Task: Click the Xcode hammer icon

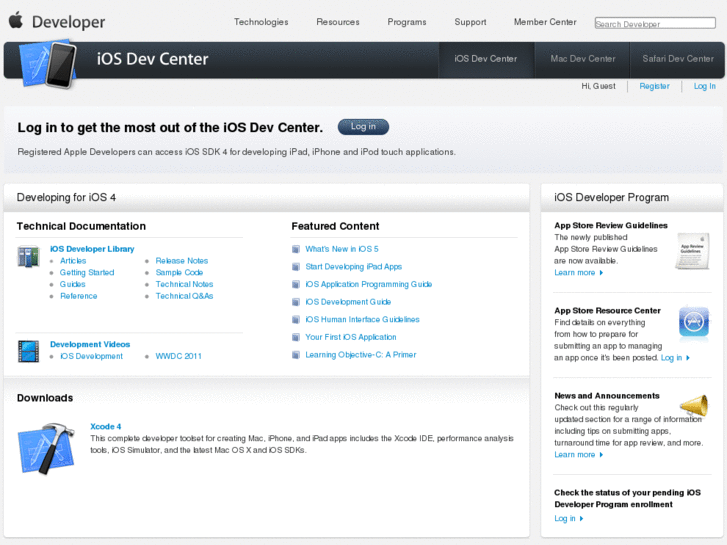Action: (x=46, y=448)
